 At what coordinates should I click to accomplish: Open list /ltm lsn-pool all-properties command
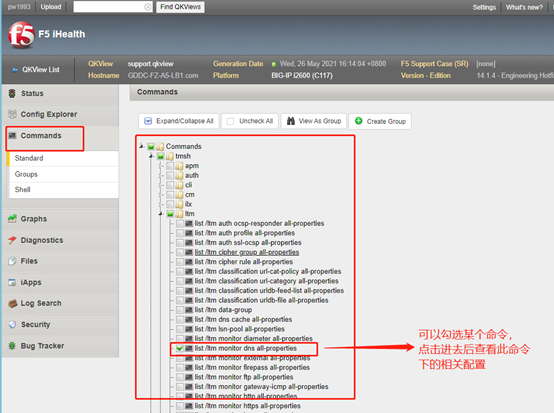[x=240, y=329]
